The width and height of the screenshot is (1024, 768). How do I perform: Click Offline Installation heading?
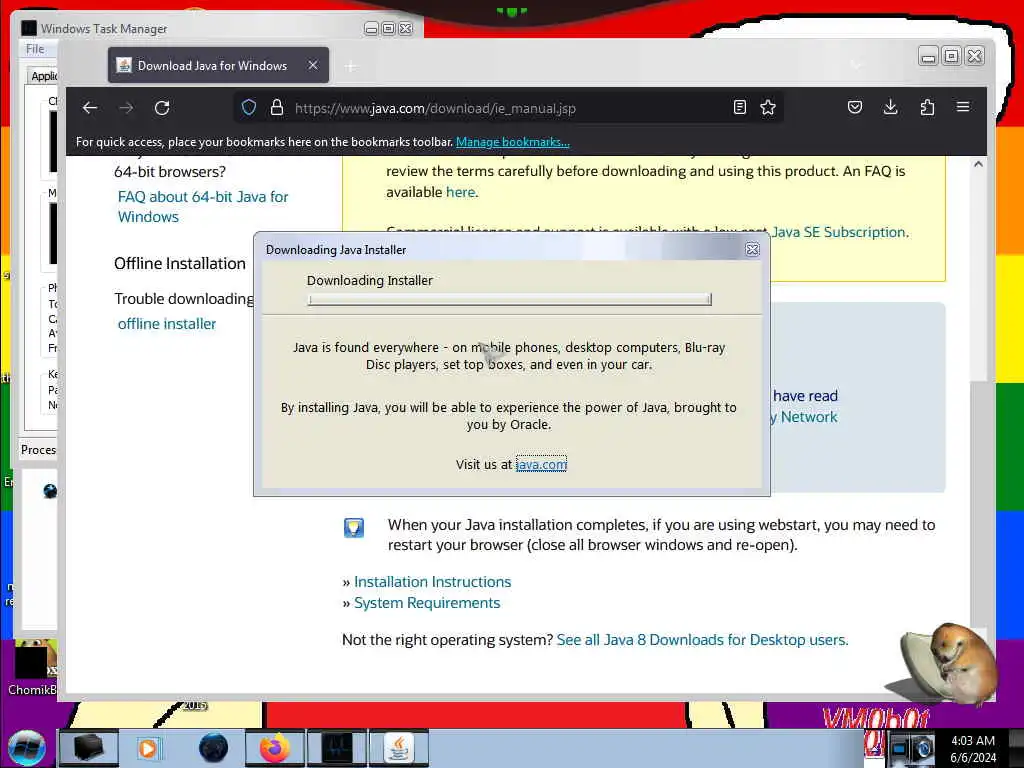(x=180, y=263)
